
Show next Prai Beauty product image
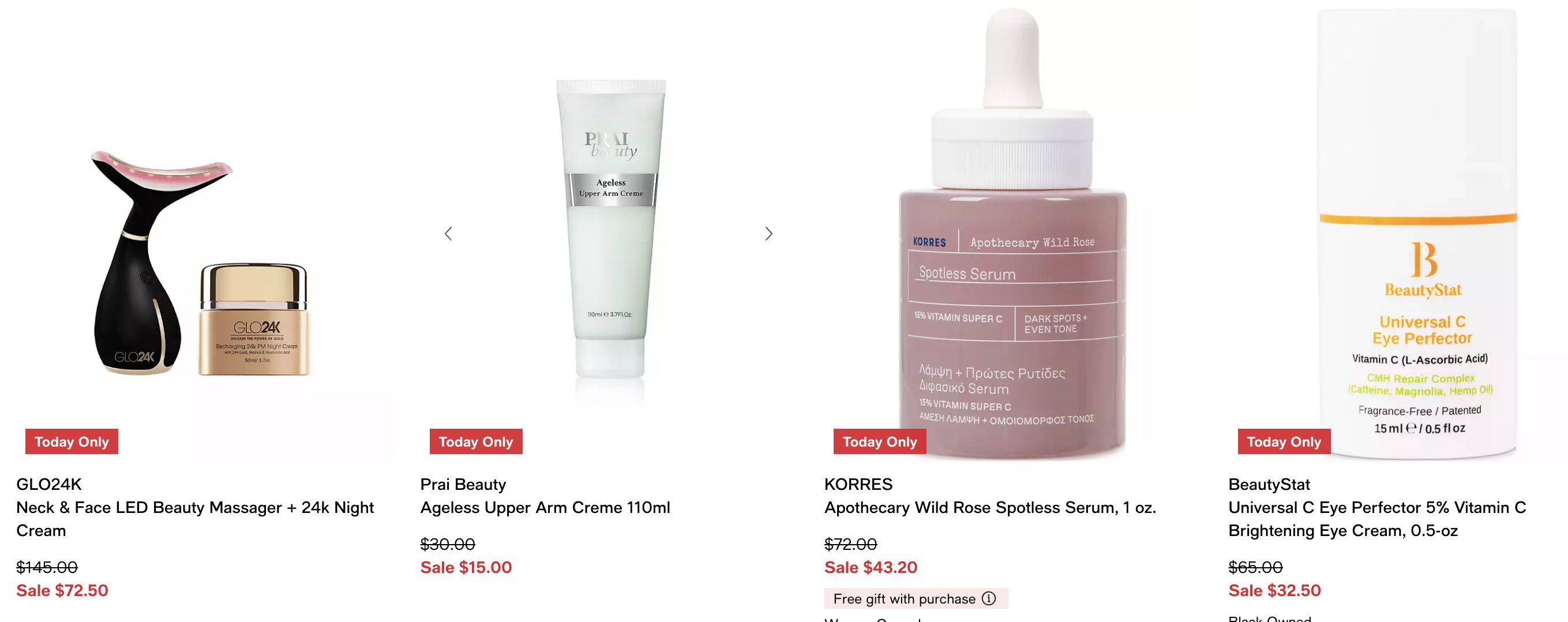tap(768, 234)
